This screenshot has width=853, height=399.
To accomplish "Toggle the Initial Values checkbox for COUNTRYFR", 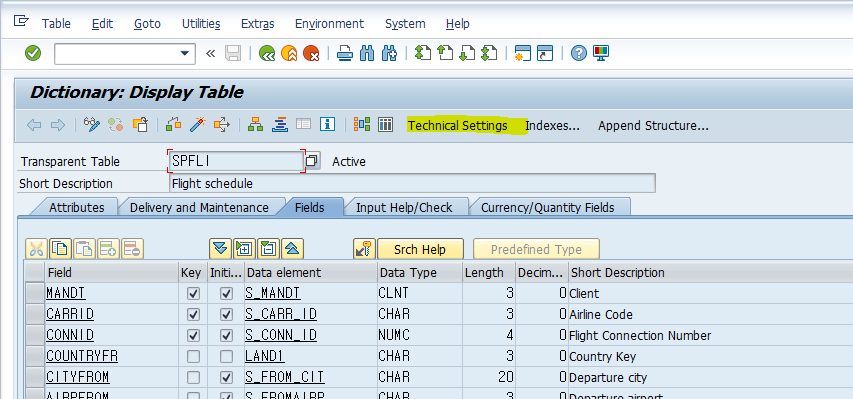I will tap(226, 357).
